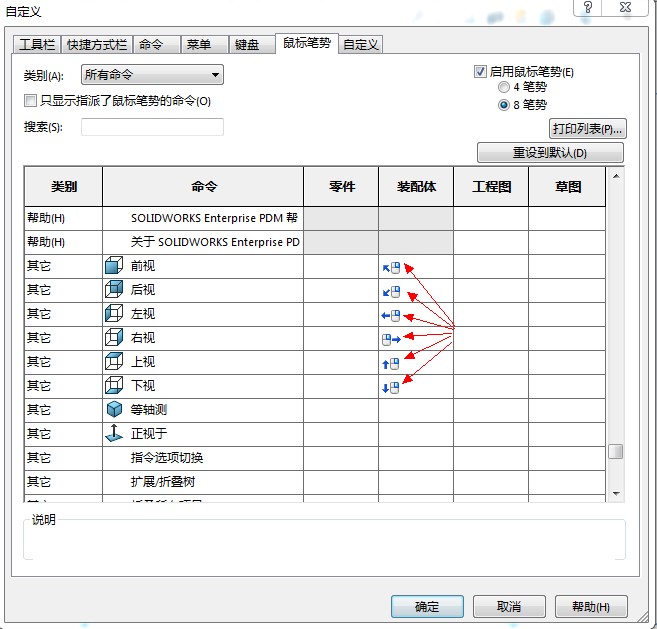Select the left-arrow gesture icon in 左视 row
Image resolution: width=657 pixels, height=629 pixels.
click(x=391, y=316)
